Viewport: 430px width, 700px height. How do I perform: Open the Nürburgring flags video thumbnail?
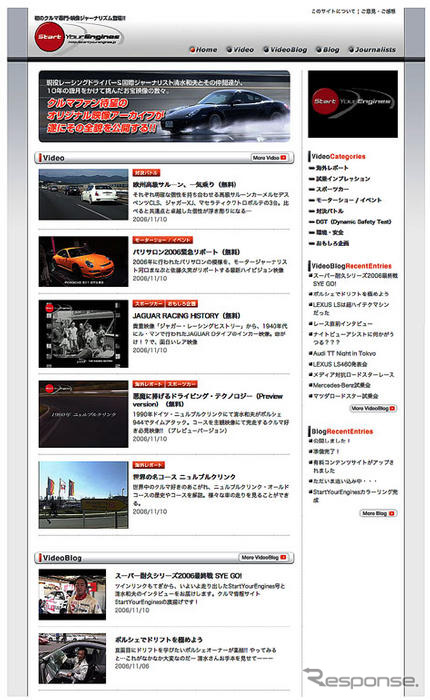click(x=83, y=495)
